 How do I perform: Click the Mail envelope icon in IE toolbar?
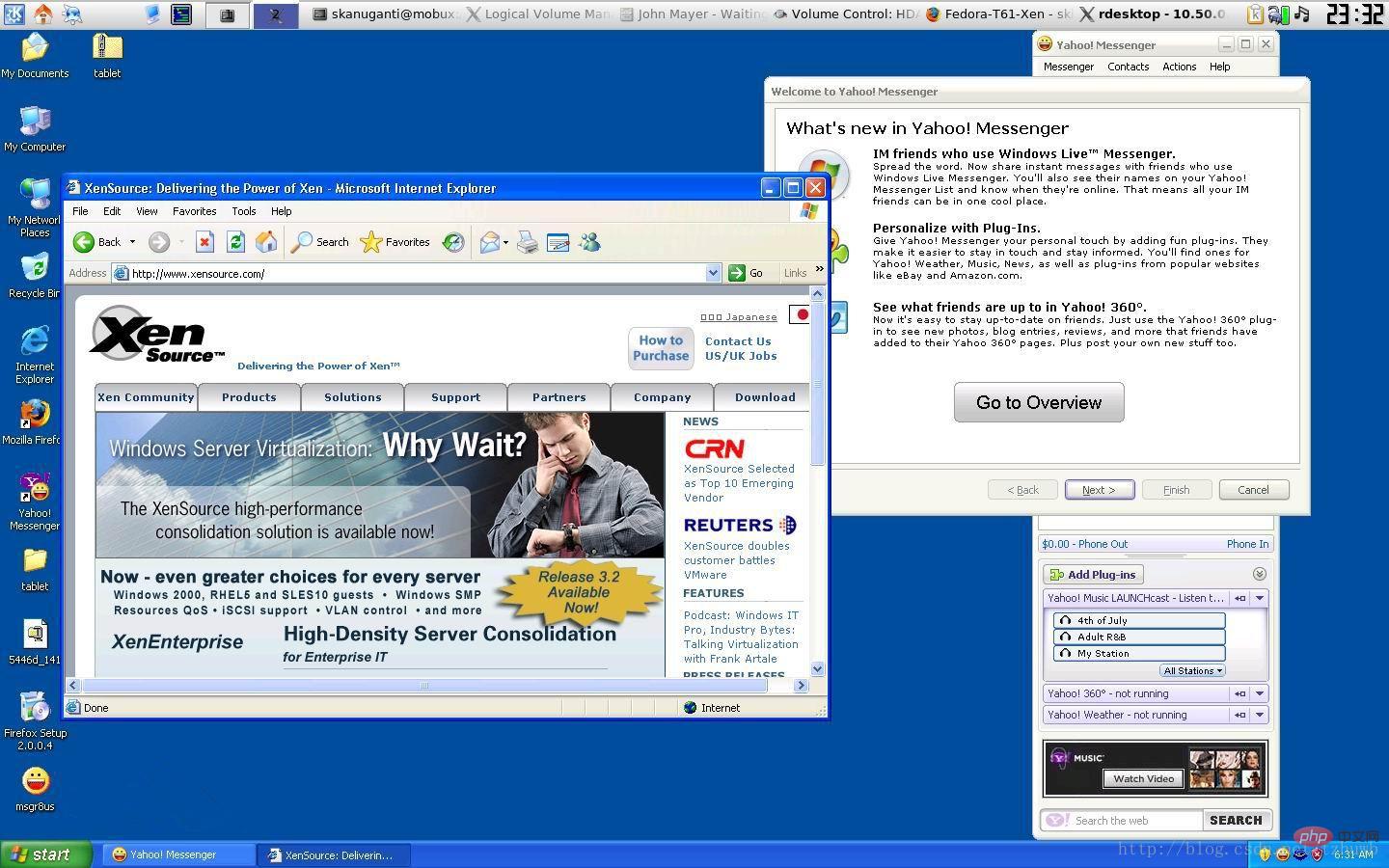coord(490,242)
